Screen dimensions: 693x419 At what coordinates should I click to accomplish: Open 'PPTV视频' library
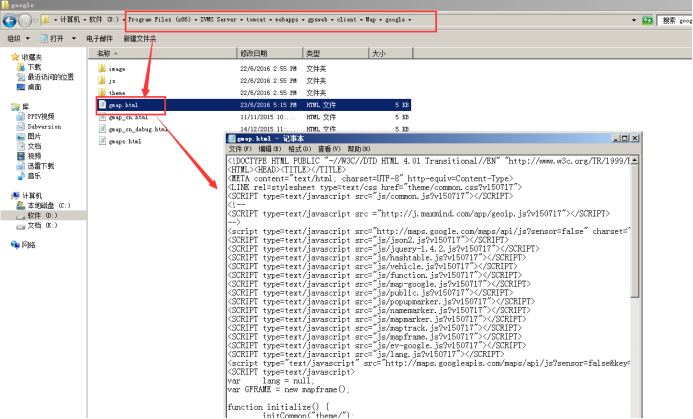point(35,117)
